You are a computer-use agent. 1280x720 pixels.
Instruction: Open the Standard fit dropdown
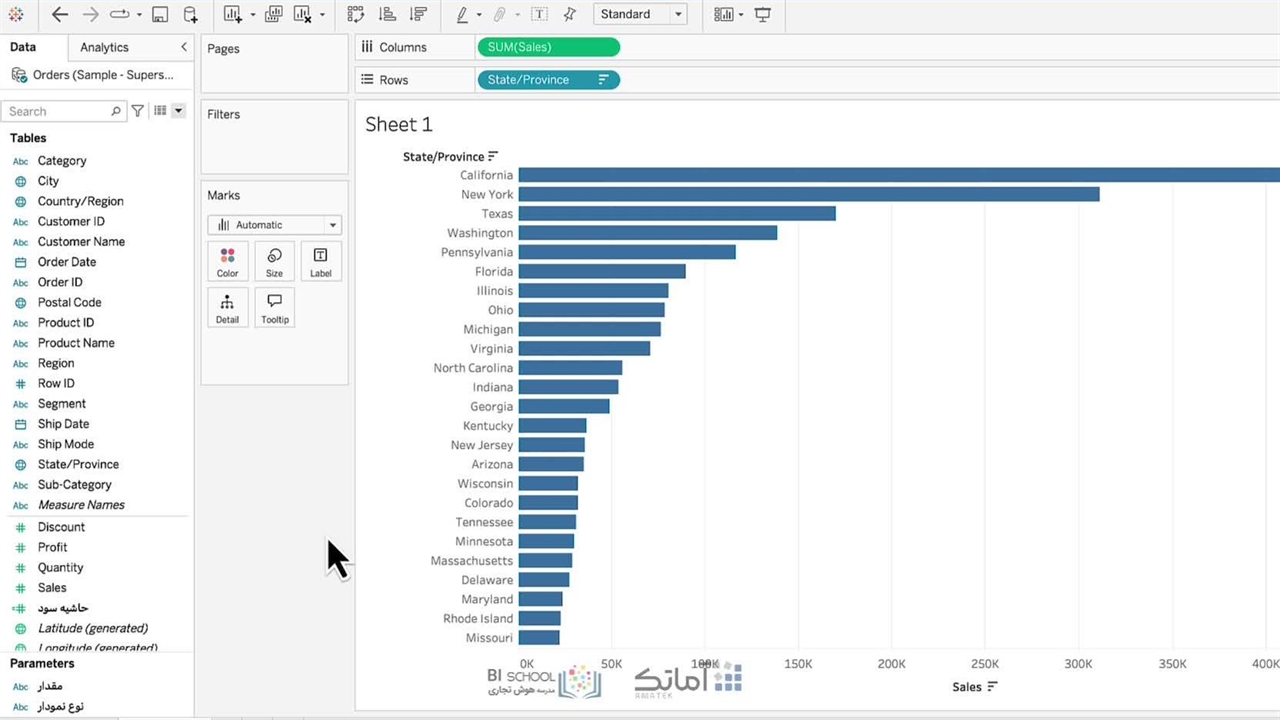tap(640, 15)
